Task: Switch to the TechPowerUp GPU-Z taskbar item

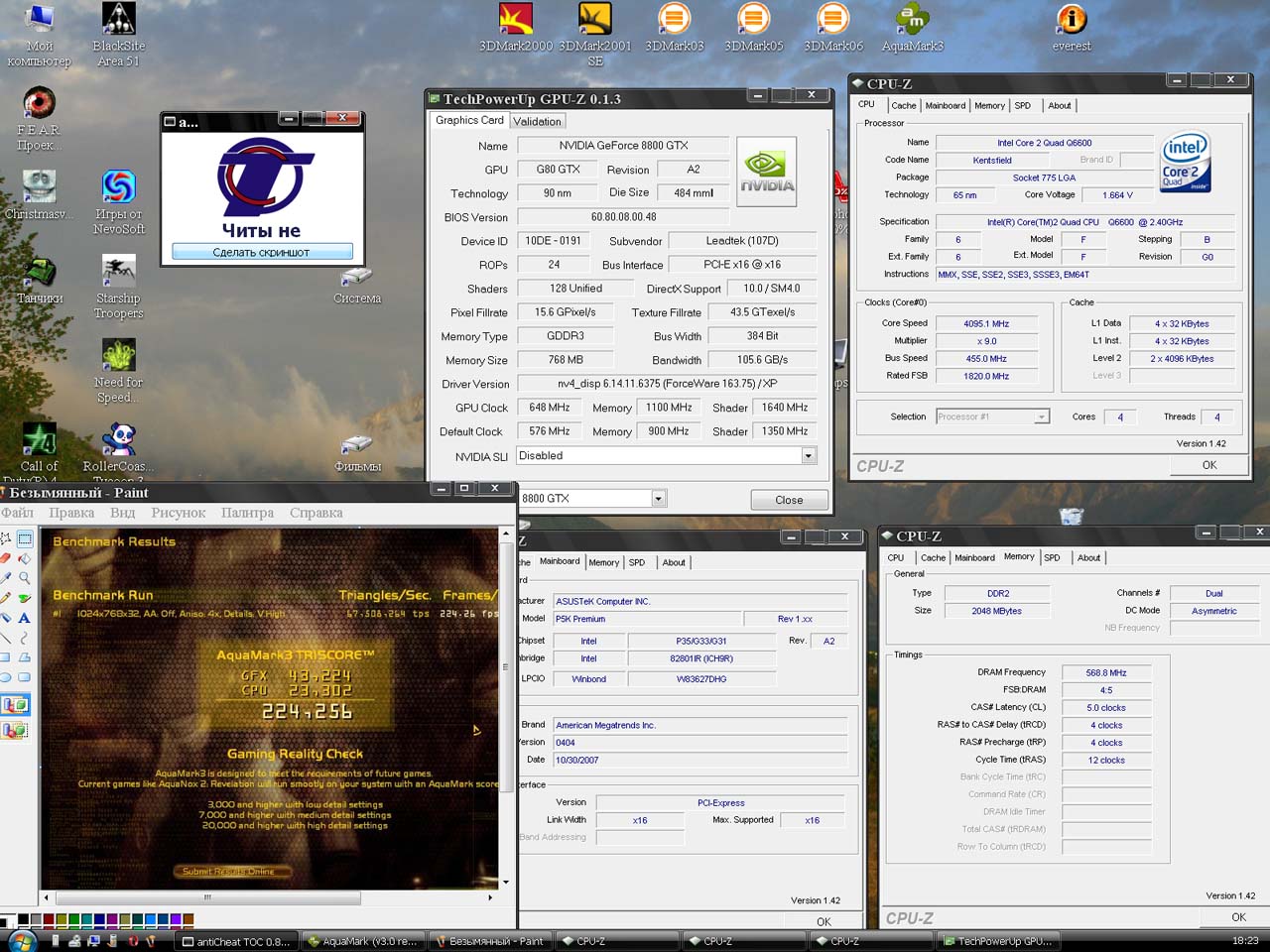Action: [x=1000, y=941]
